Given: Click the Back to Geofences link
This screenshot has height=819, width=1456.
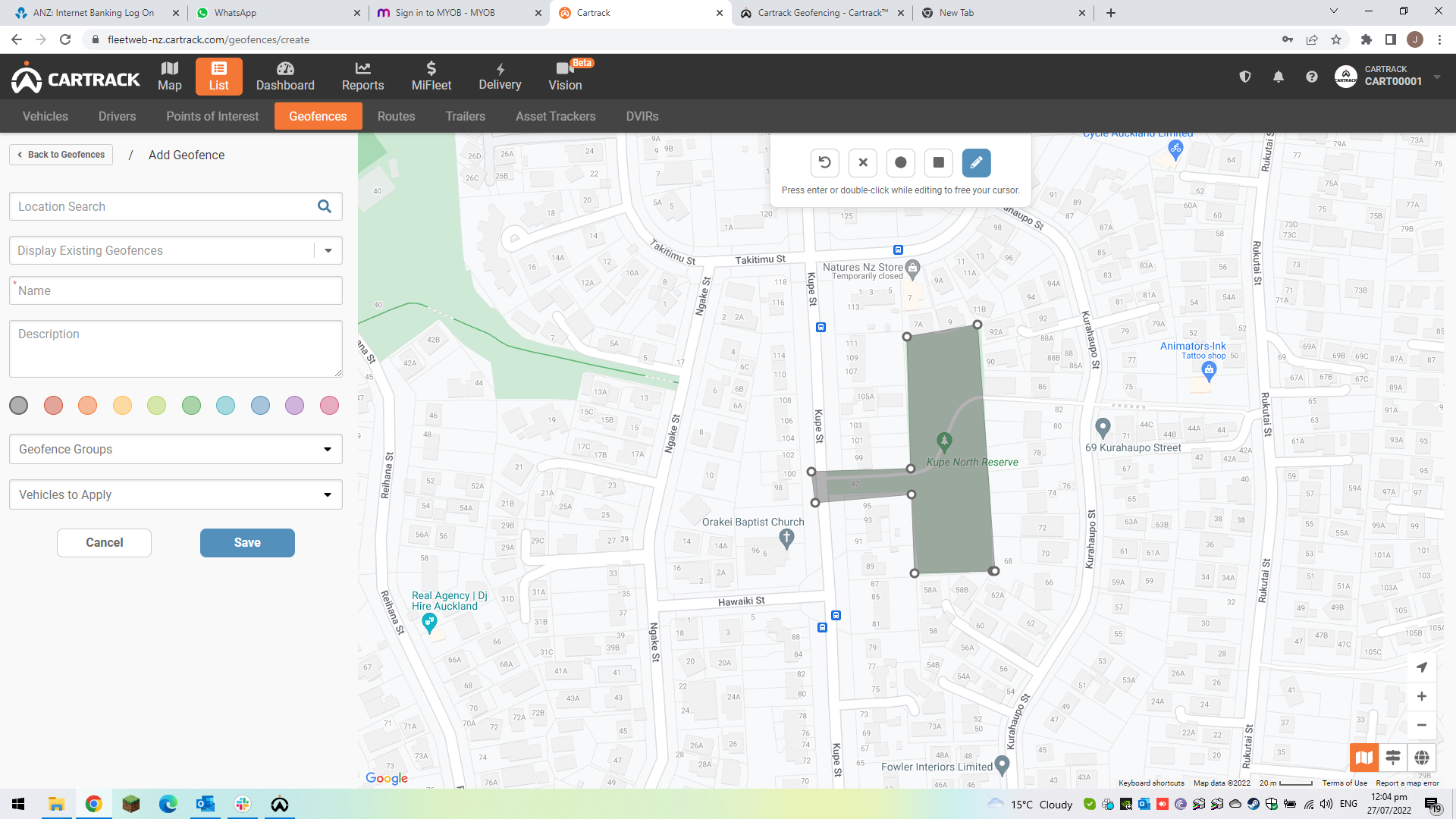Looking at the screenshot, I should 61,155.
